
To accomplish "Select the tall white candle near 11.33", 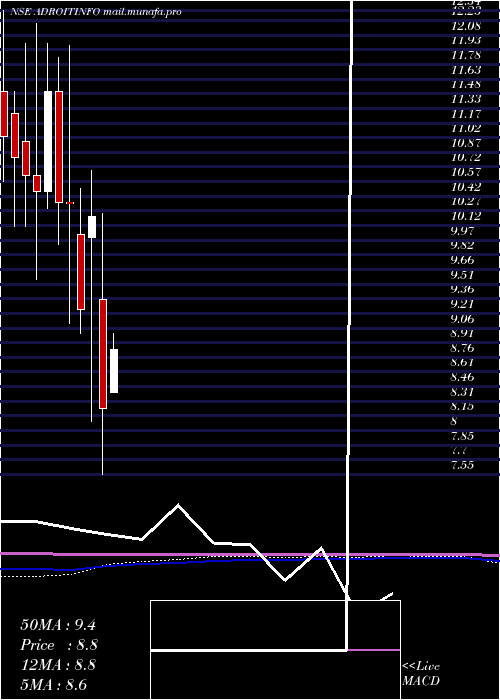I will point(47,142).
